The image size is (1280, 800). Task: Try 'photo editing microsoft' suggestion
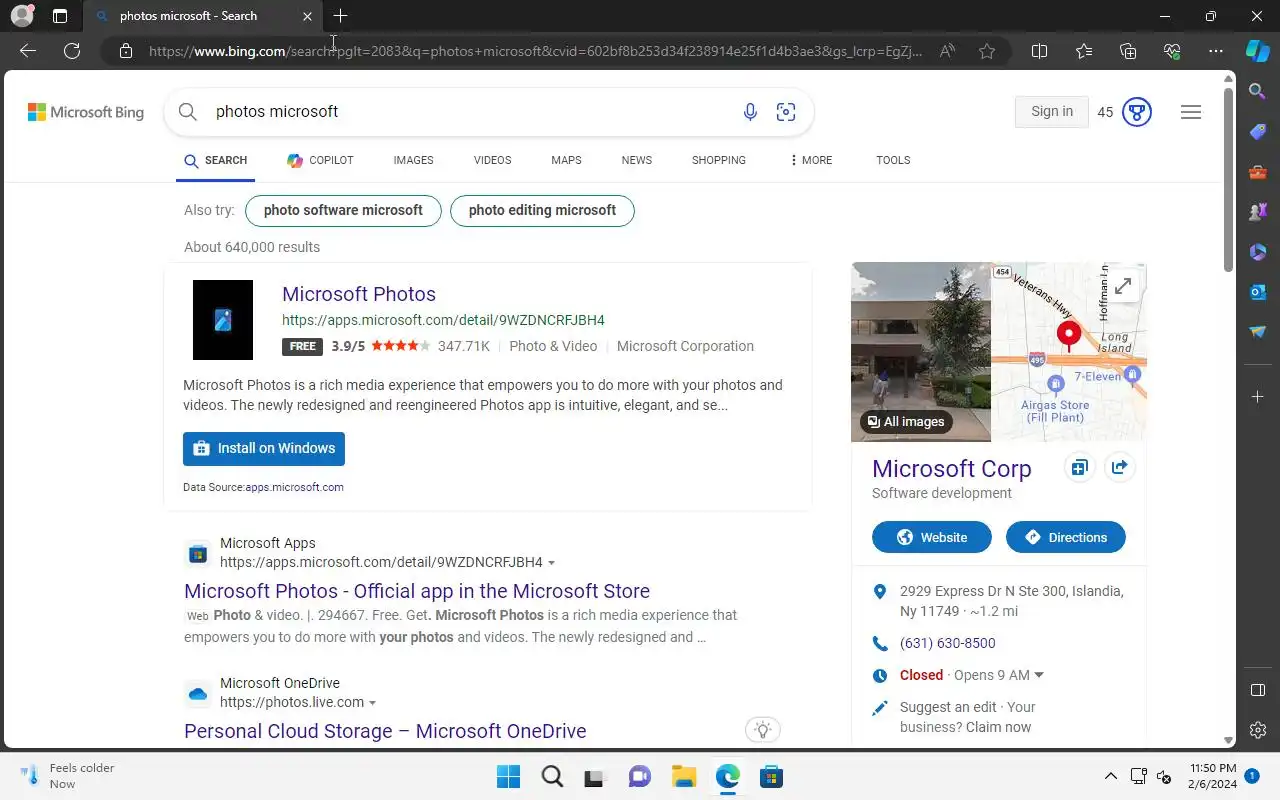pyautogui.click(x=542, y=211)
